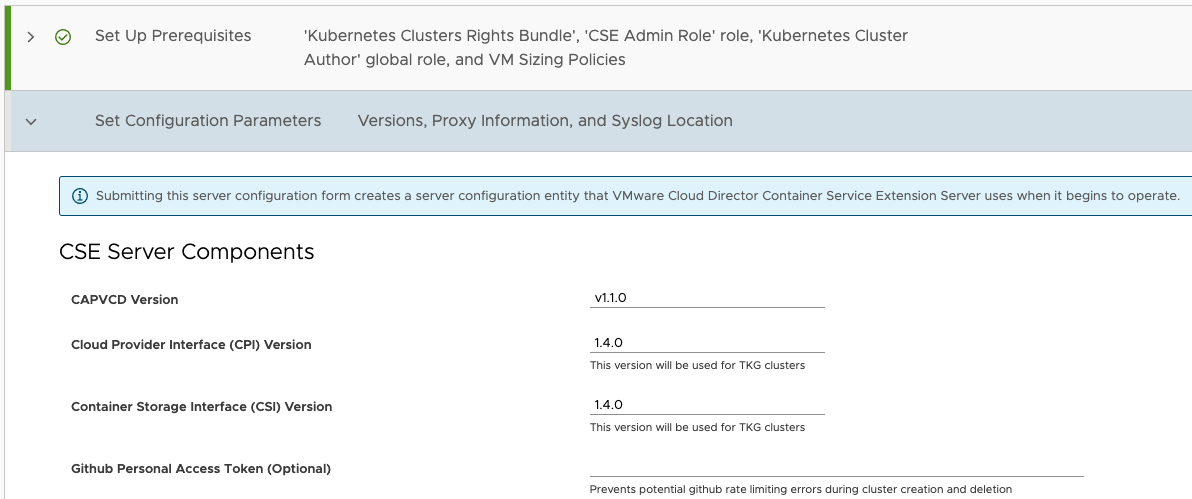Click the Github Personal Access Token label
Image resolution: width=1192 pixels, height=499 pixels.
(201, 469)
